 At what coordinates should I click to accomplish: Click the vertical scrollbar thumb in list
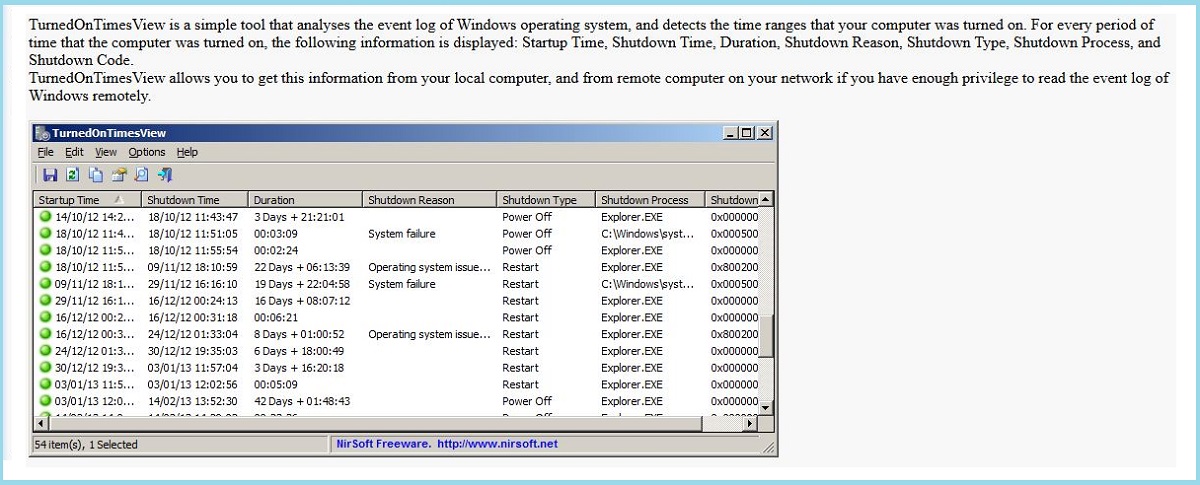click(x=766, y=337)
